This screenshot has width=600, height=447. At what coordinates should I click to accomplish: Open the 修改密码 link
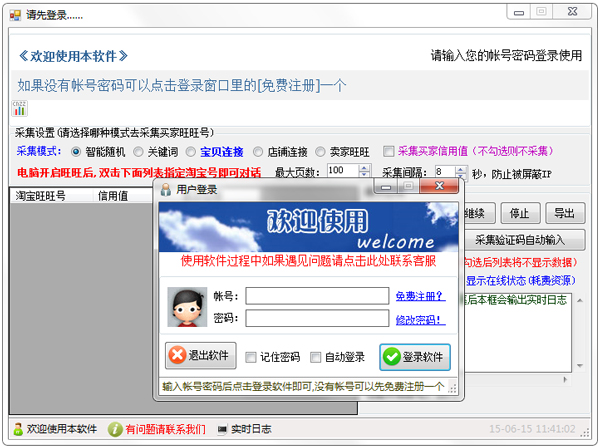pyautogui.click(x=420, y=319)
